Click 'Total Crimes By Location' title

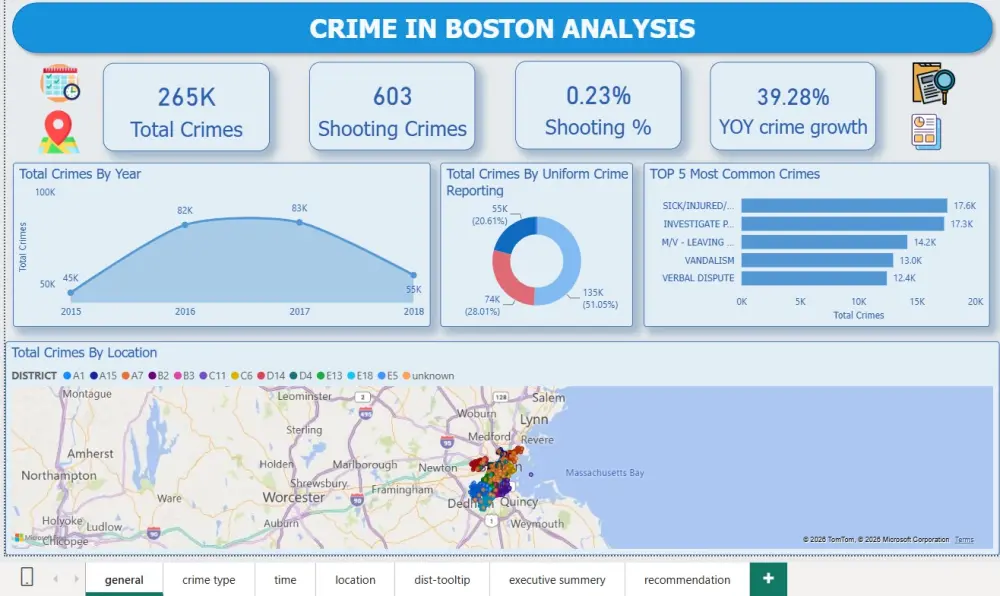click(x=84, y=353)
